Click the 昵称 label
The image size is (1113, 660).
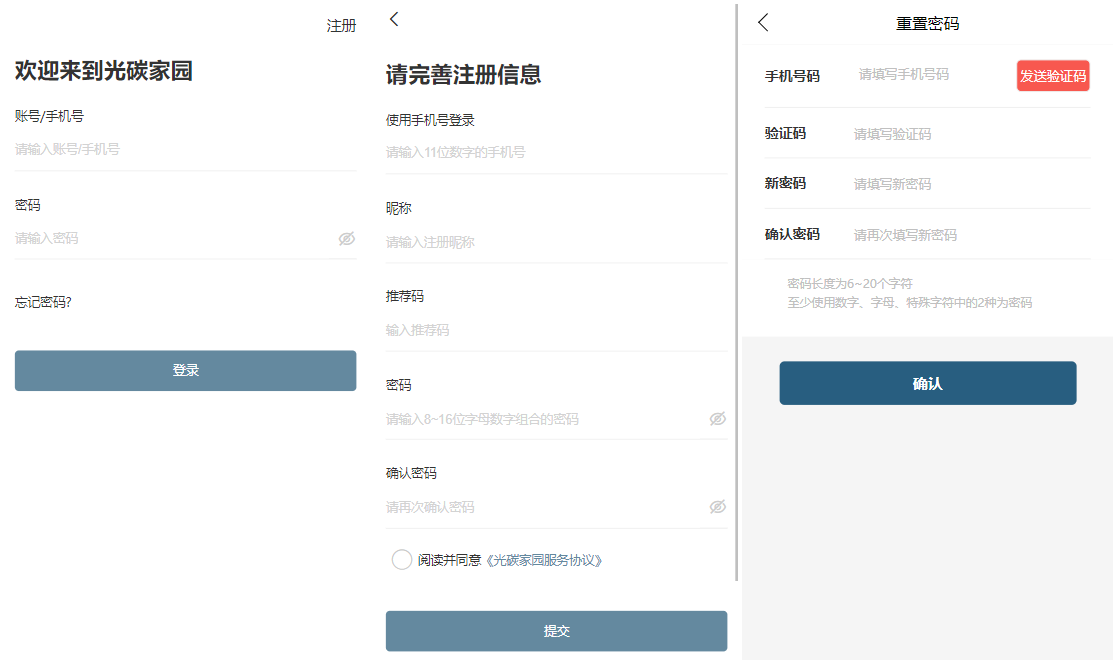[x=399, y=209]
